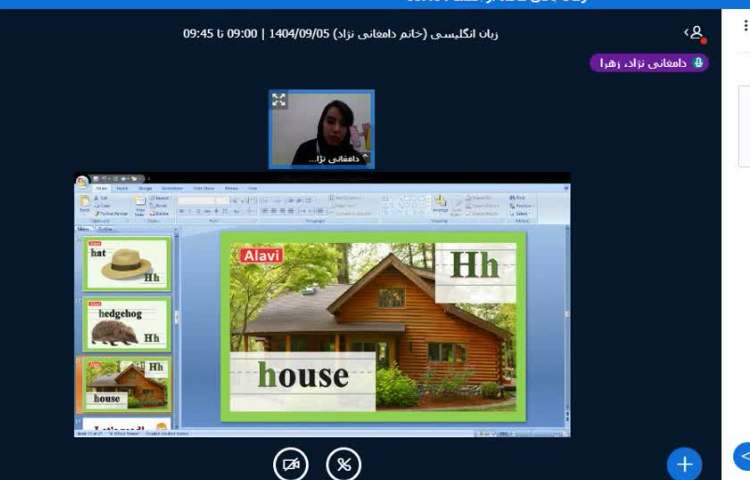Viewport: 750px width, 480px height.
Task: Open the PowerPoint Office button
Action: 82,181
